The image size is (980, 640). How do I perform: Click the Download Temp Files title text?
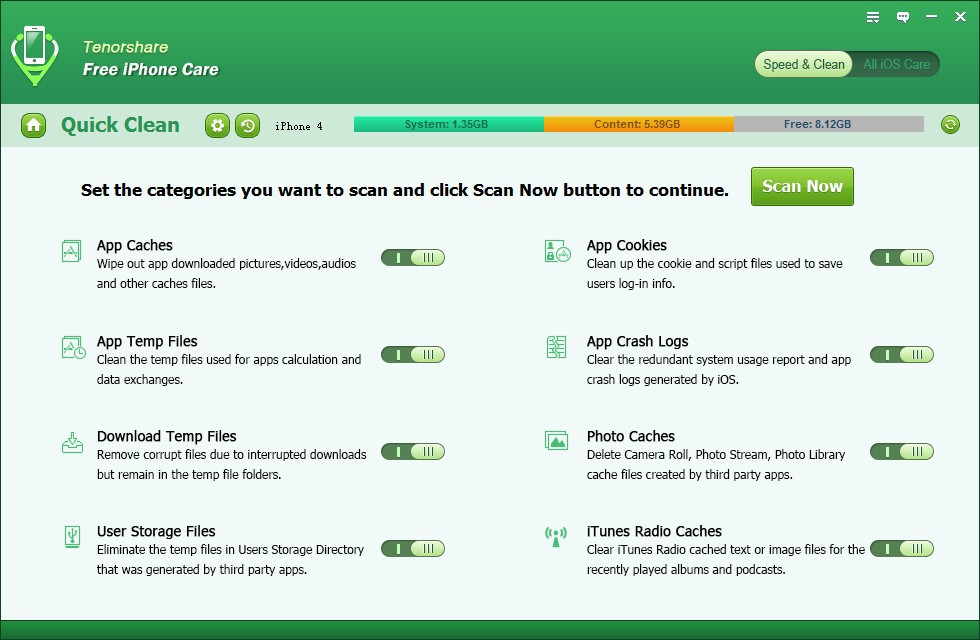click(x=166, y=436)
